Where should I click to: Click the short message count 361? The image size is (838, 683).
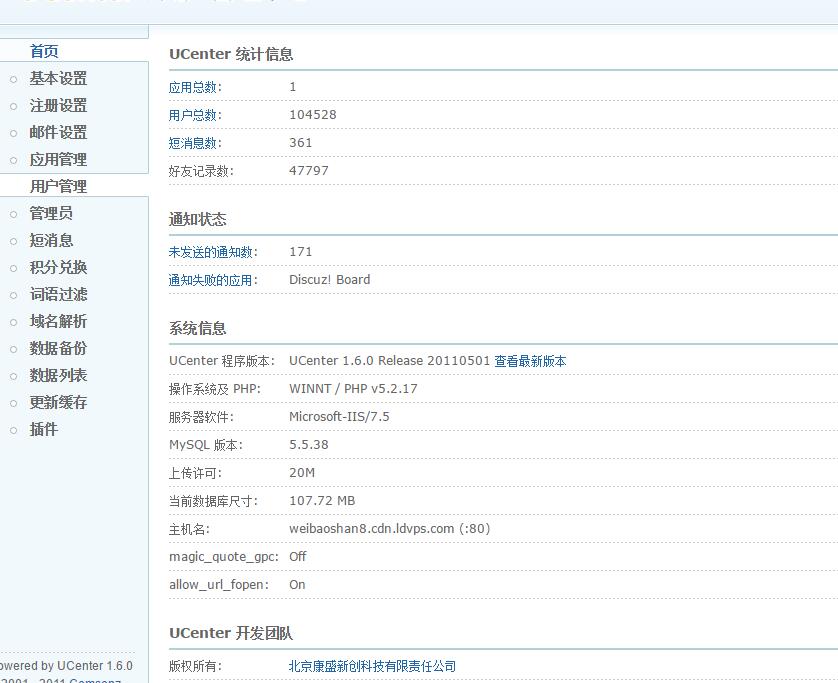301,143
